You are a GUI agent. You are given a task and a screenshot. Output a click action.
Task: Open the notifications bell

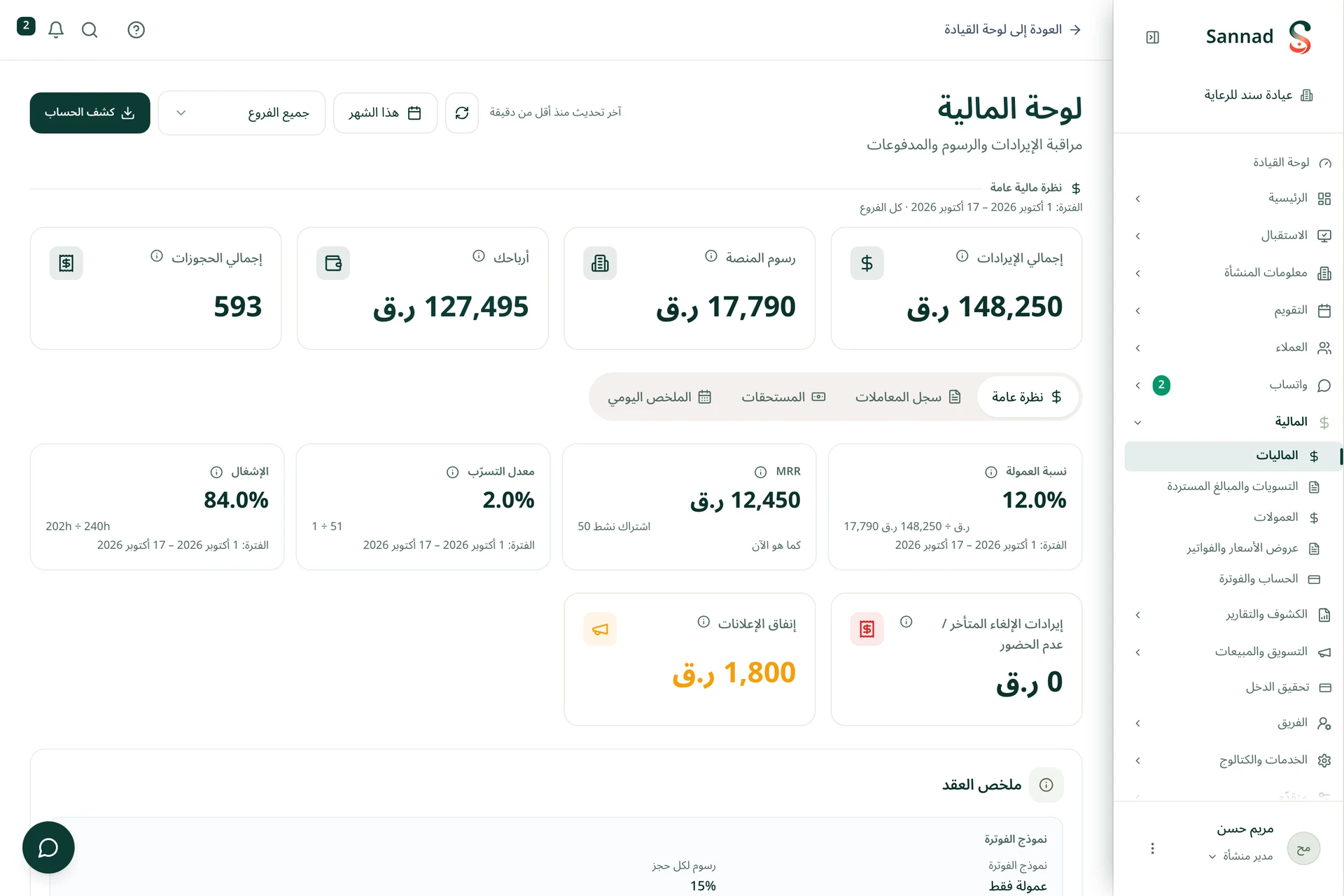(x=56, y=29)
